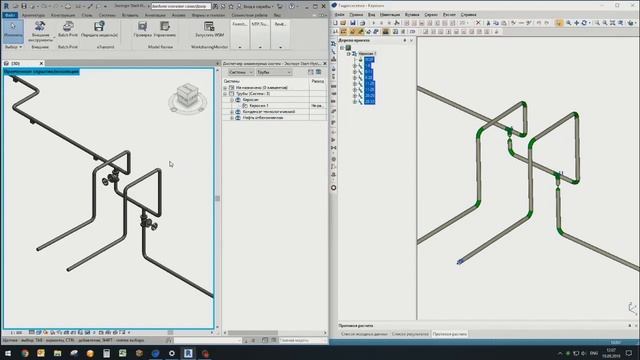640x360 pixels.
Task: Collapse the Трубы (Систем: 3) node
Action: point(225,94)
